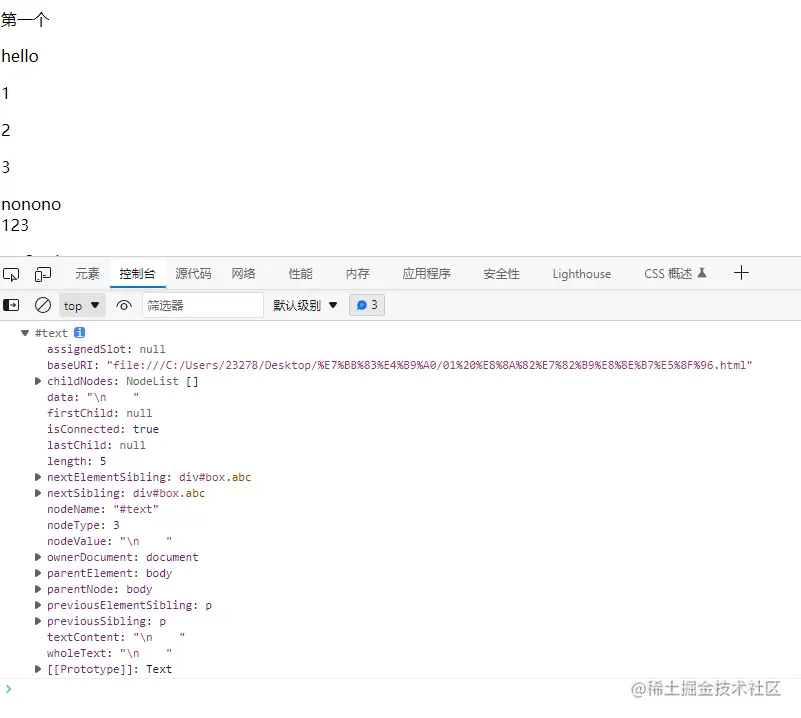Switch to the Lighthouse tab
The image size is (801, 718).
point(581,274)
